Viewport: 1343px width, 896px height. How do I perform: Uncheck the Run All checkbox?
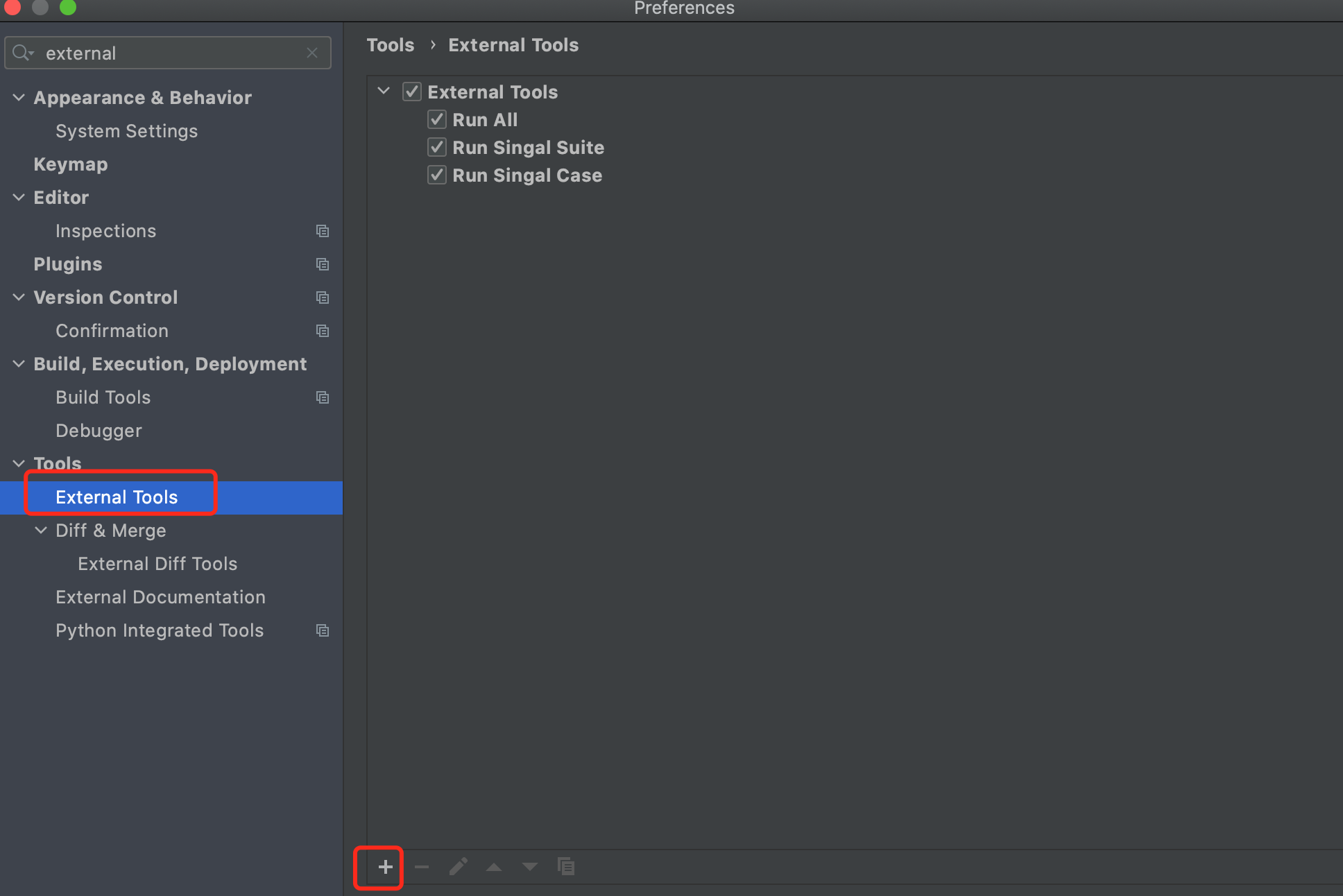(436, 120)
